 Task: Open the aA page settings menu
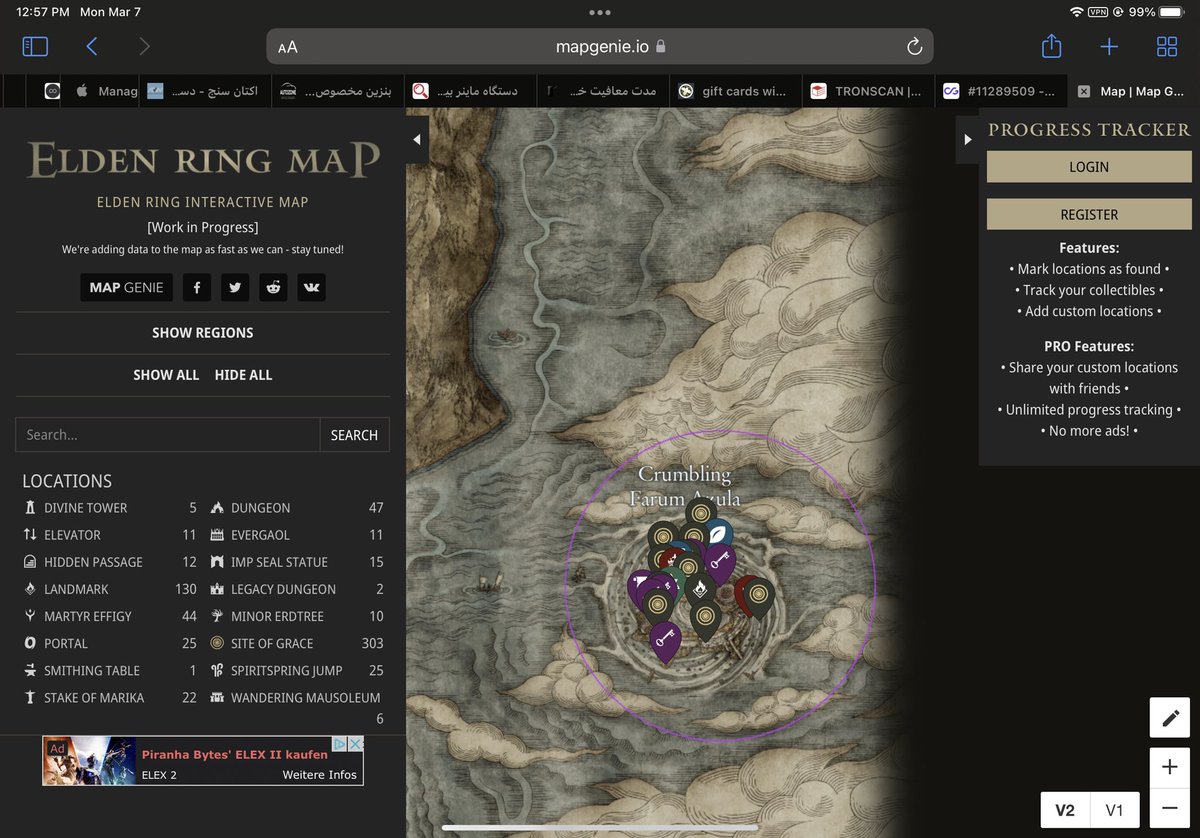(288, 47)
